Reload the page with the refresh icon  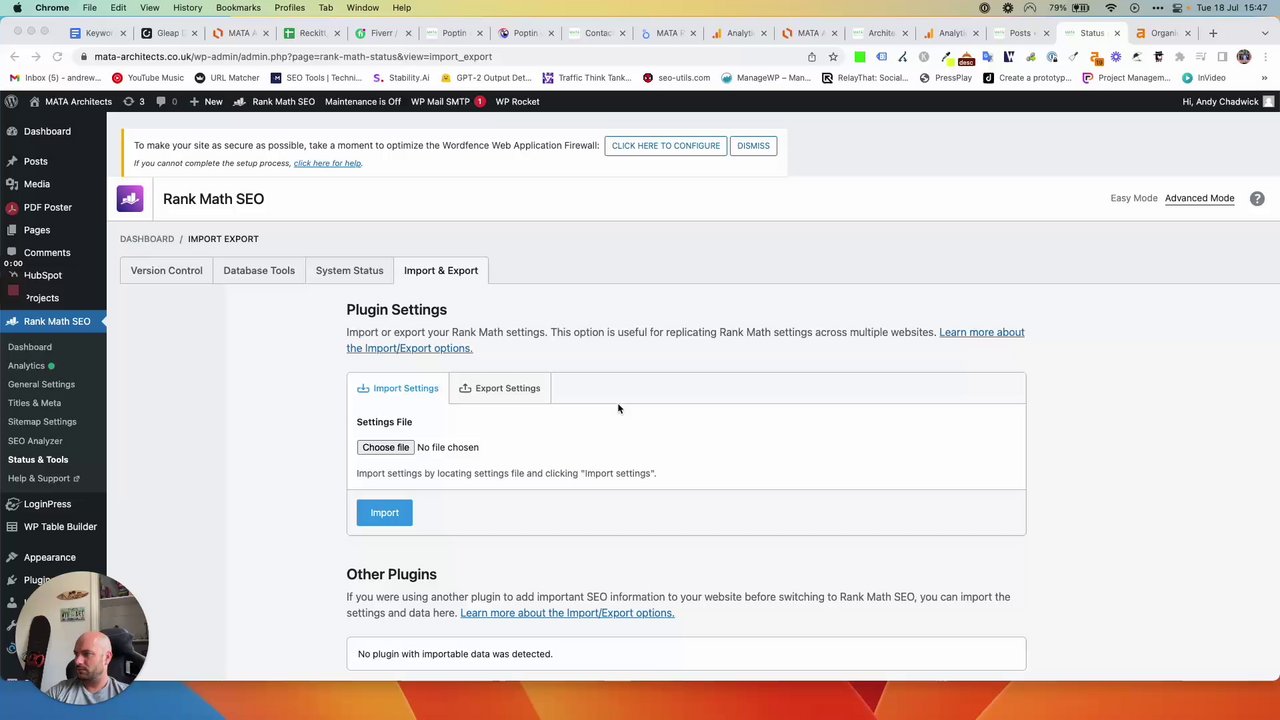coord(57,57)
